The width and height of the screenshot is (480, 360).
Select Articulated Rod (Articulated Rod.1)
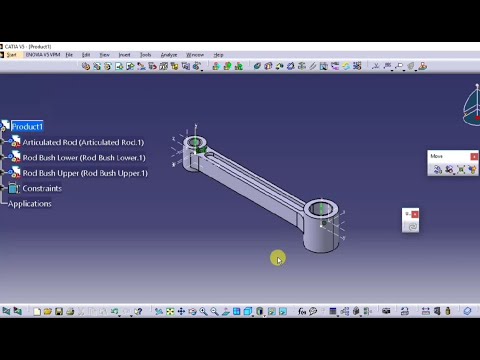pos(83,142)
